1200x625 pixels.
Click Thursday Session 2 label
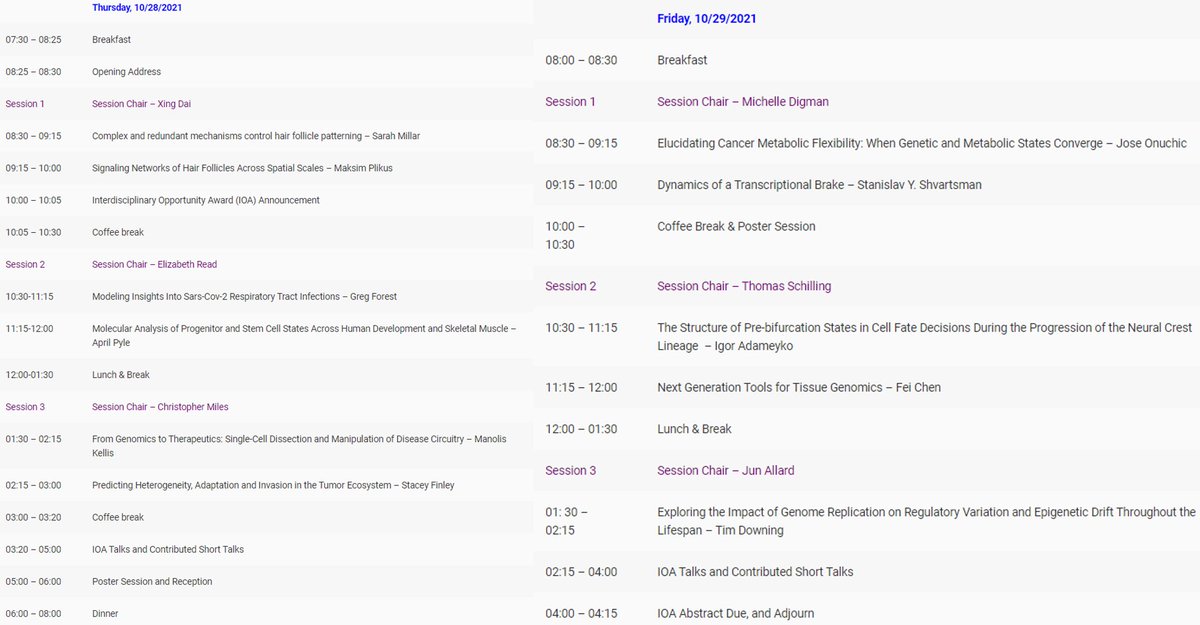pyautogui.click(x=25, y=265)
